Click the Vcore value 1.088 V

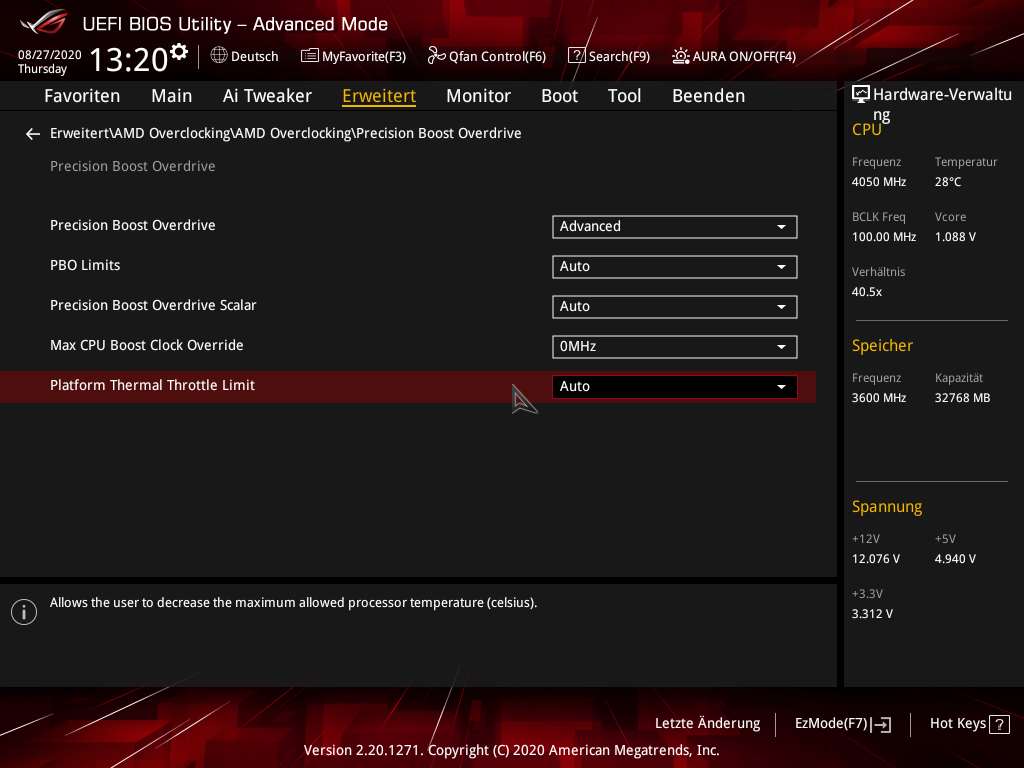[x=955, y=236]
